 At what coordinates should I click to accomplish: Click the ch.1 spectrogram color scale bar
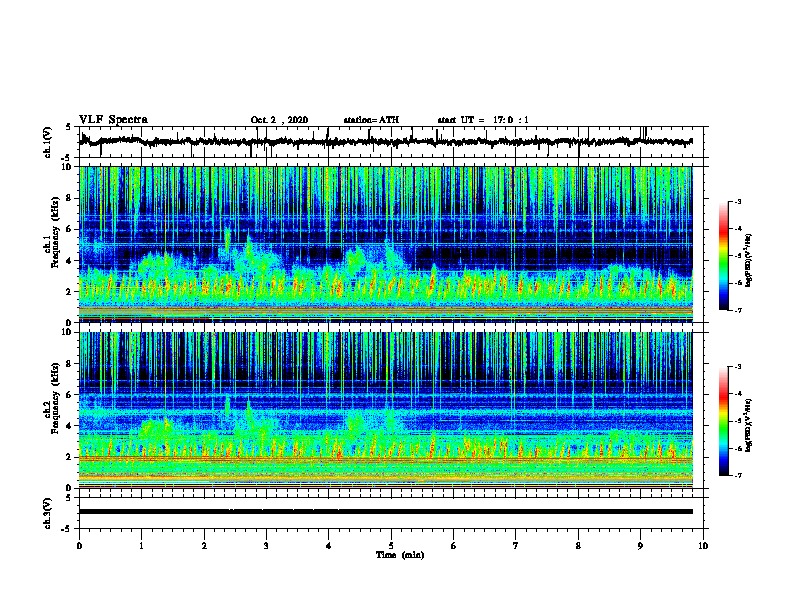pos(724,256)
